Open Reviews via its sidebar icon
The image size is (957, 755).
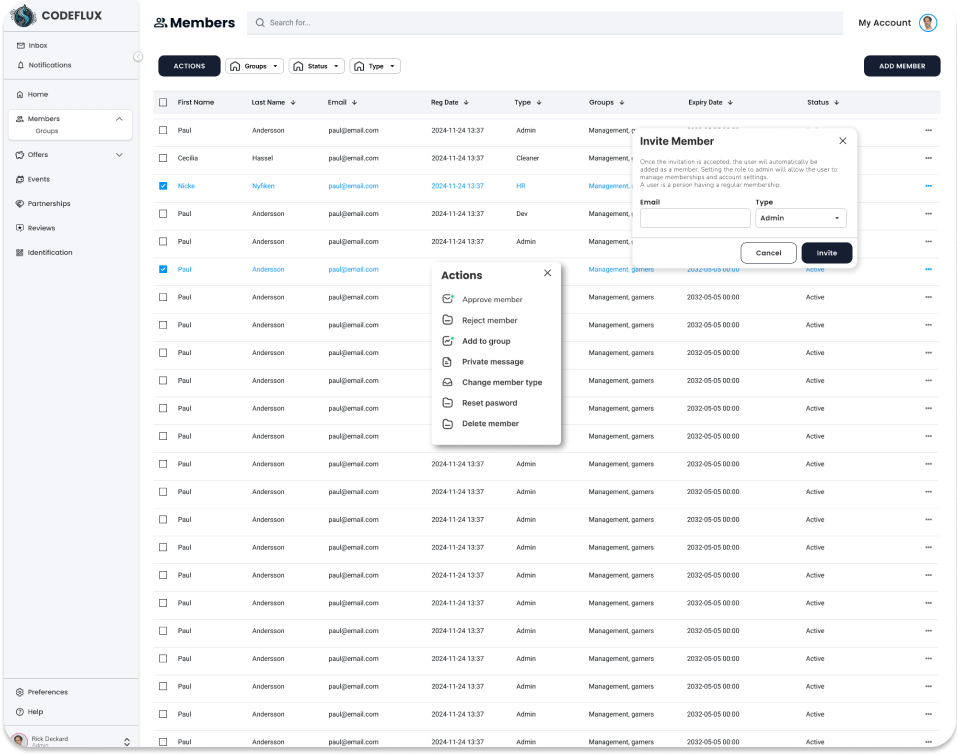pos(20,228)
